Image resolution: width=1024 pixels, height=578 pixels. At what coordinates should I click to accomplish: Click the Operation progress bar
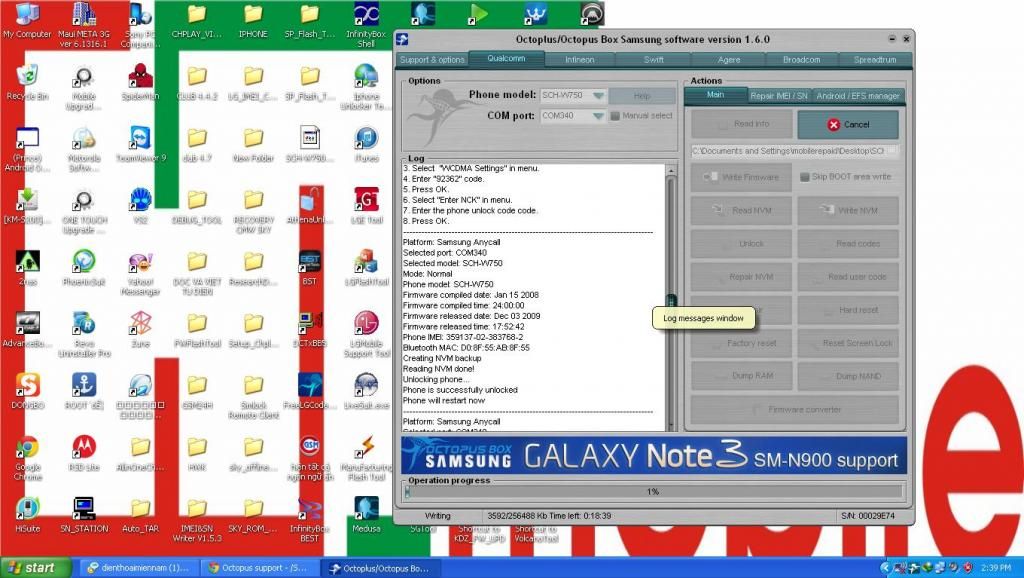653,492
